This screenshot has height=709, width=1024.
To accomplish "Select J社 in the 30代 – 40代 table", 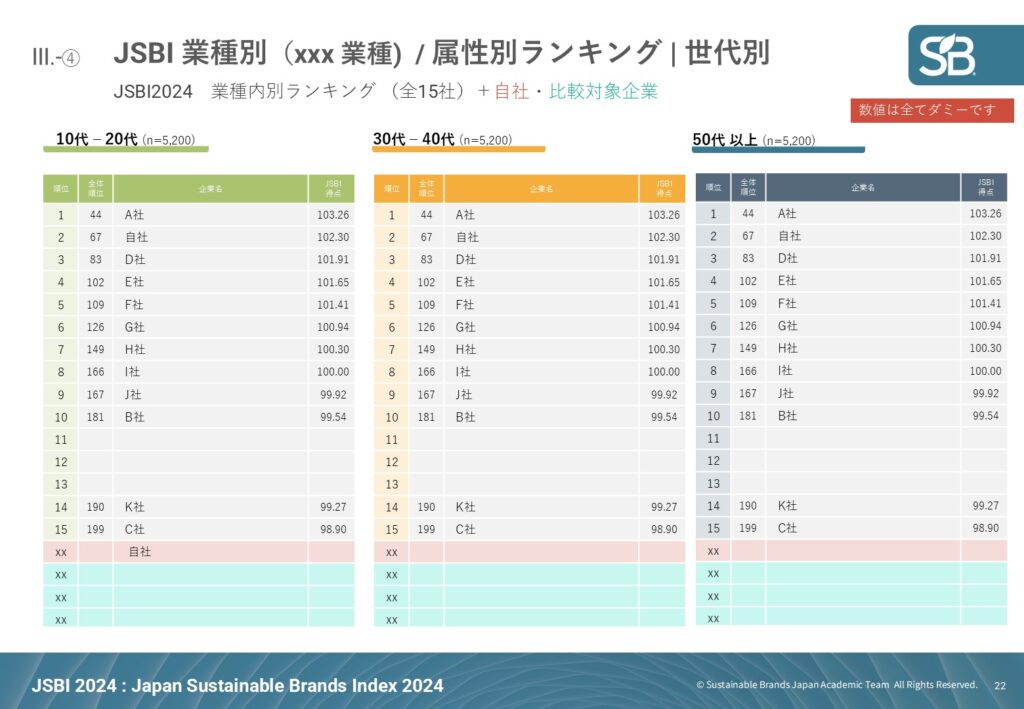I will pyautogui.click(x=463, y=394).
